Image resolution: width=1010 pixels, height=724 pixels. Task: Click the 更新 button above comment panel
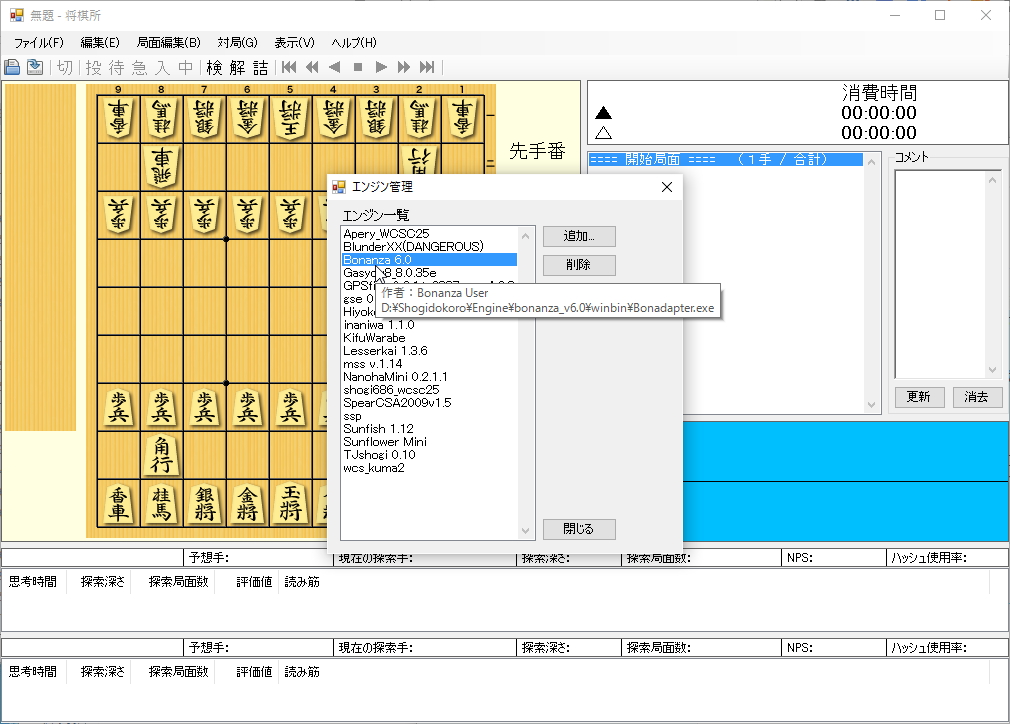[x=918, y=396]
